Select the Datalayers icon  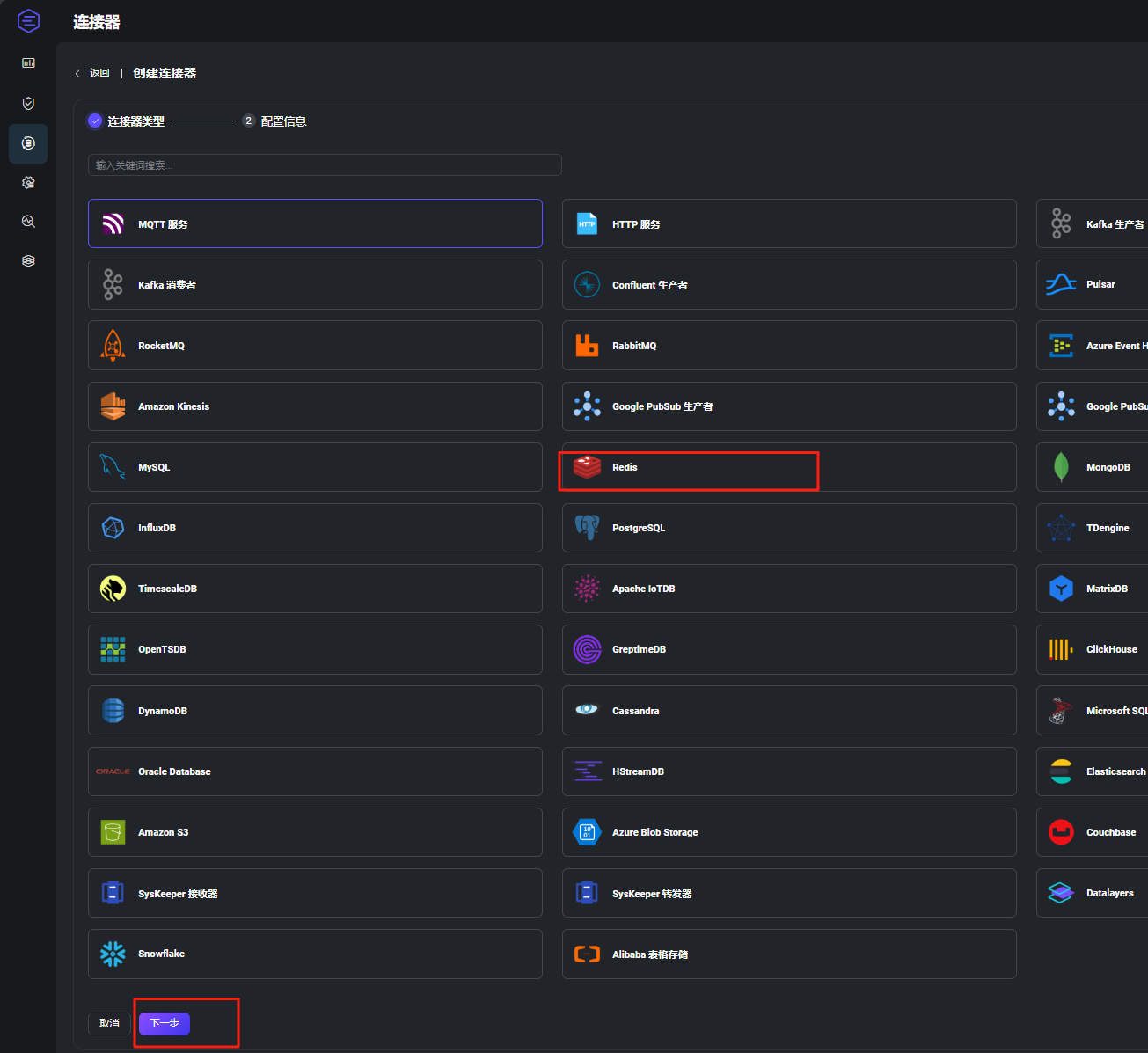(x=1061, y=892)
